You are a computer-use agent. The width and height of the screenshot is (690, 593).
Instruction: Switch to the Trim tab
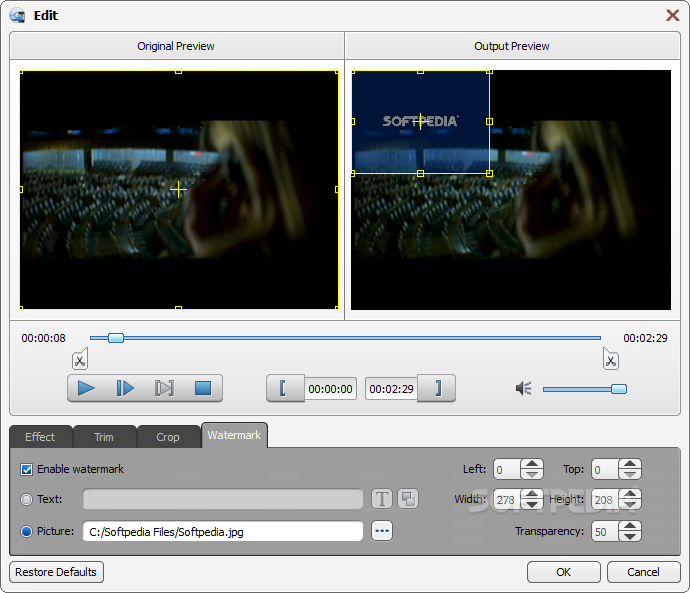[104, 437]
